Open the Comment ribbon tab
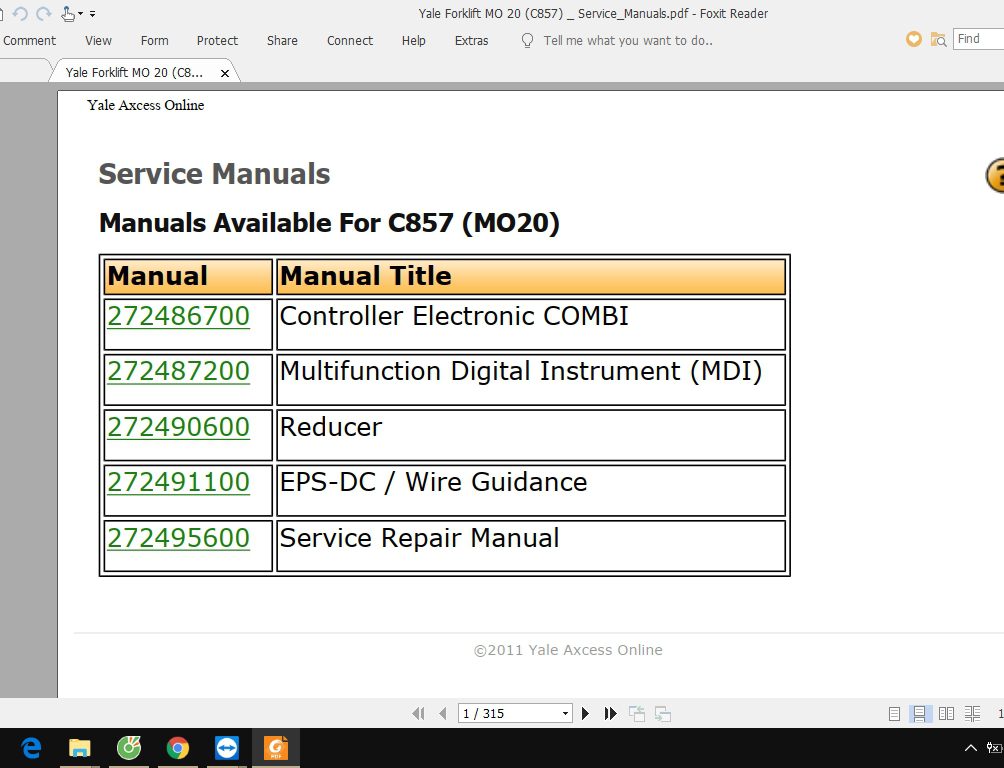This screenshot has height=768, width=1004. [29, 40]
